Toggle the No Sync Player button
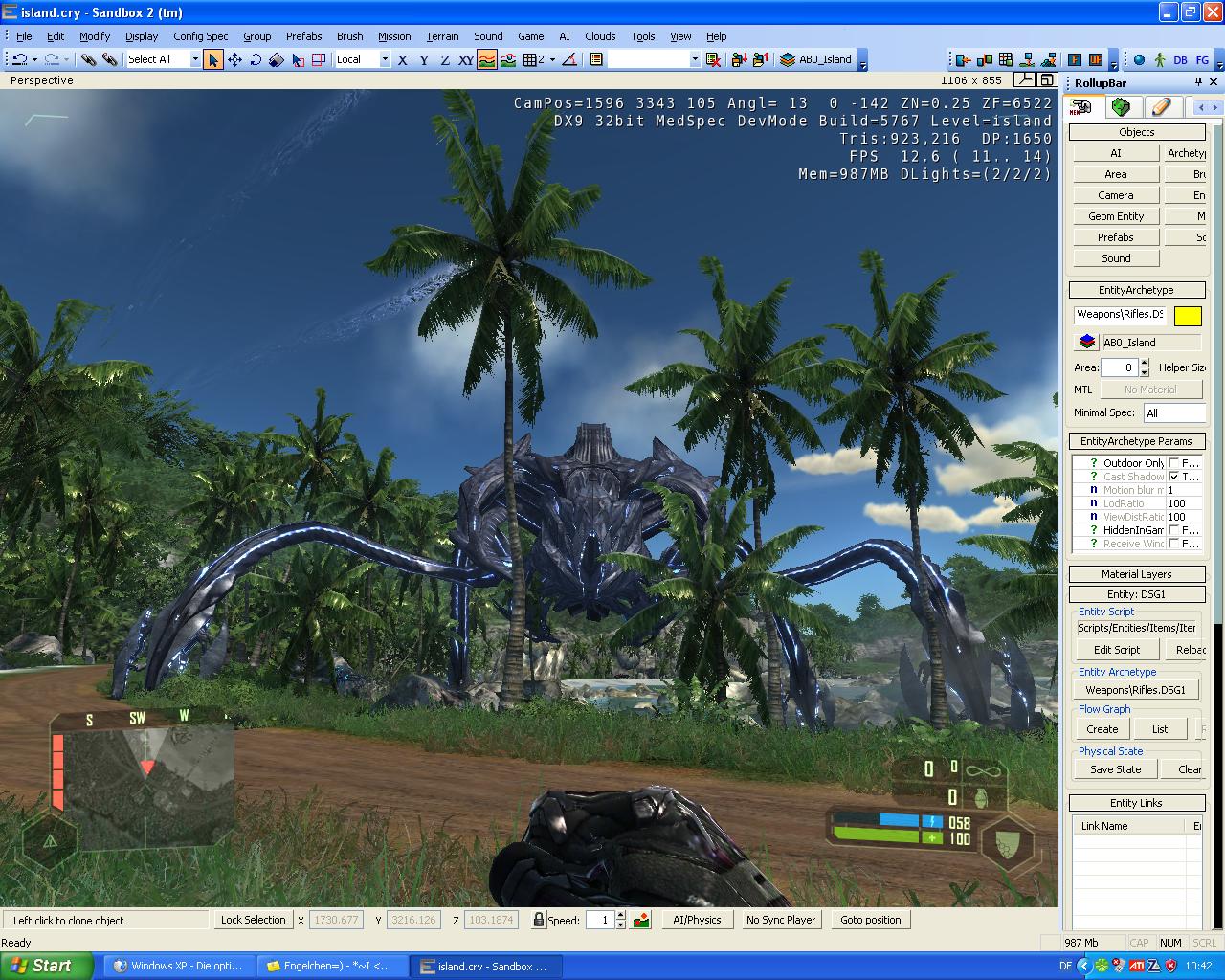The height and width of the screenshot is (980, 1225). [x=780, y=920]
